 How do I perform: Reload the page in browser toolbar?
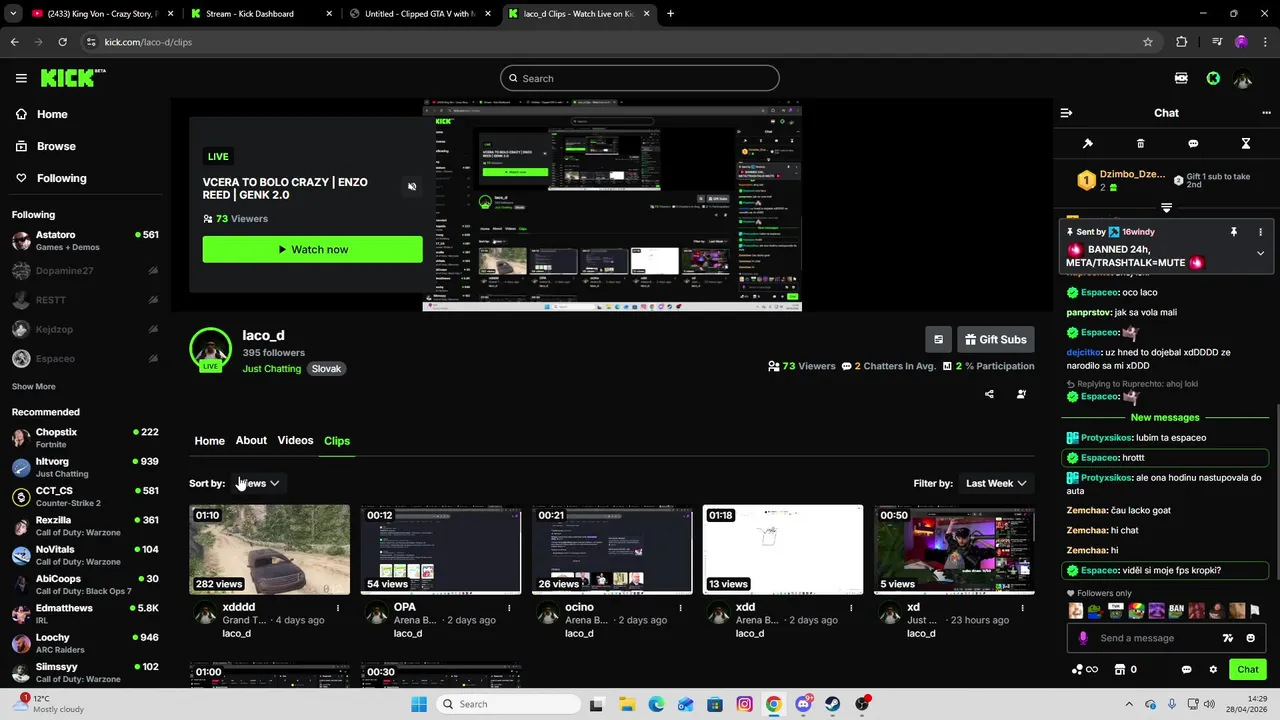pos(62,42)
